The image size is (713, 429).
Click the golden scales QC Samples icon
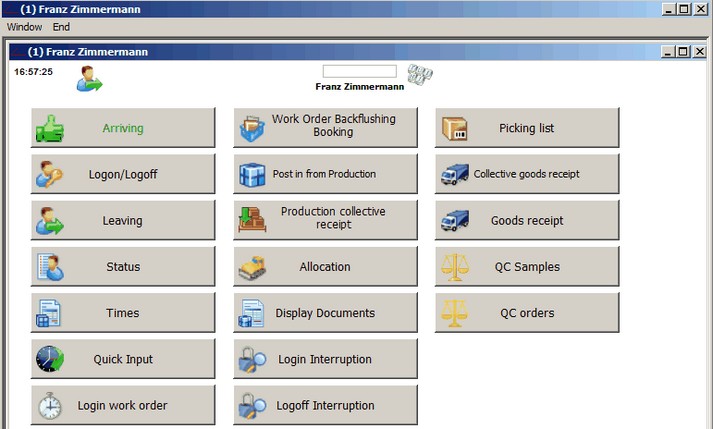click(x=453, y=267)
